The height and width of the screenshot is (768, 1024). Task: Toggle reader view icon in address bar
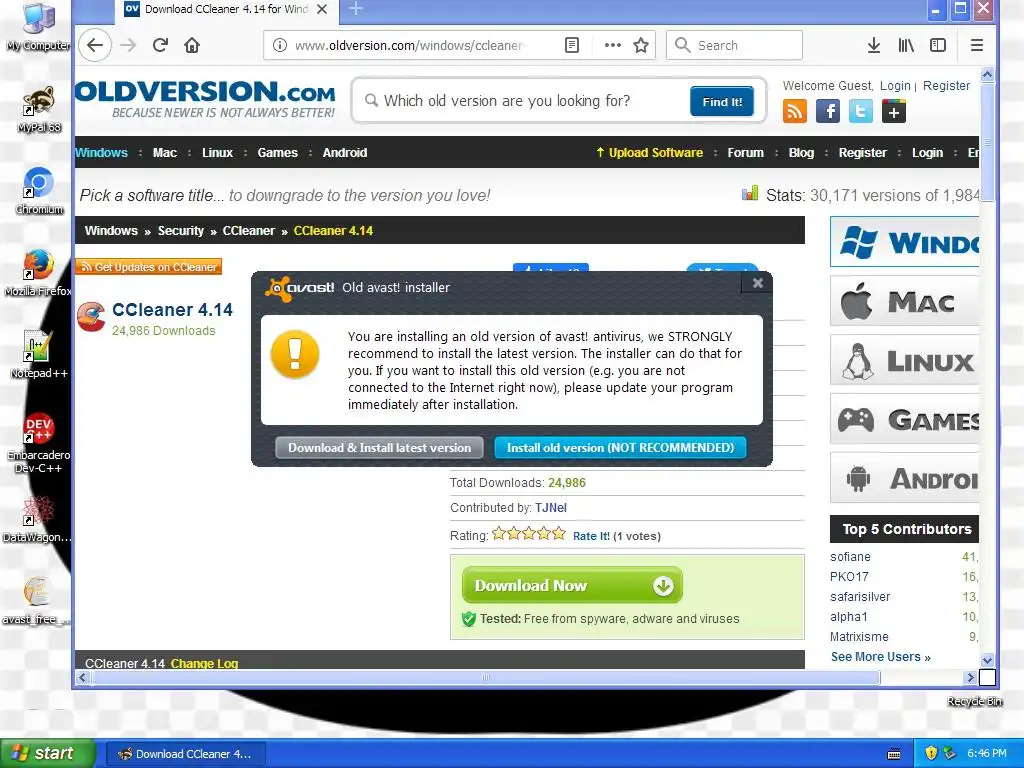click(571, 45)
